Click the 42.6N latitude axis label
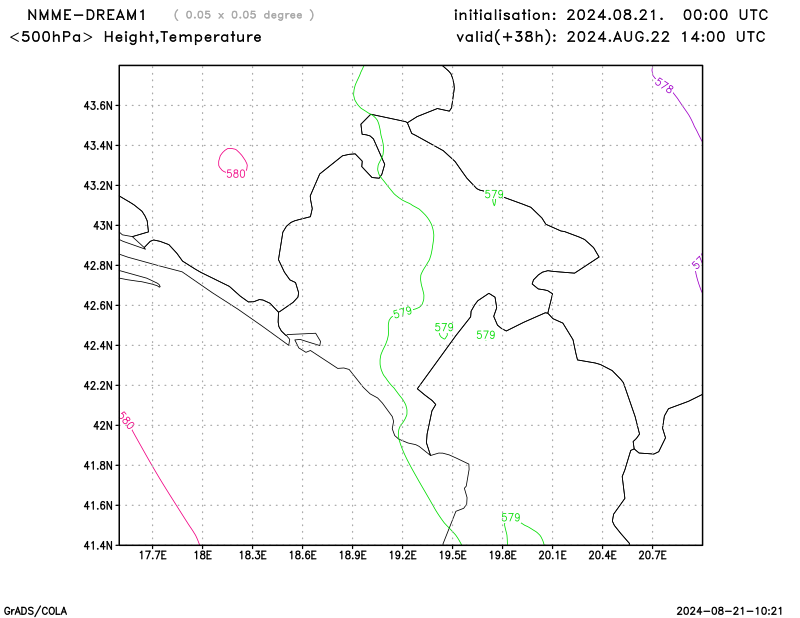 98,306
